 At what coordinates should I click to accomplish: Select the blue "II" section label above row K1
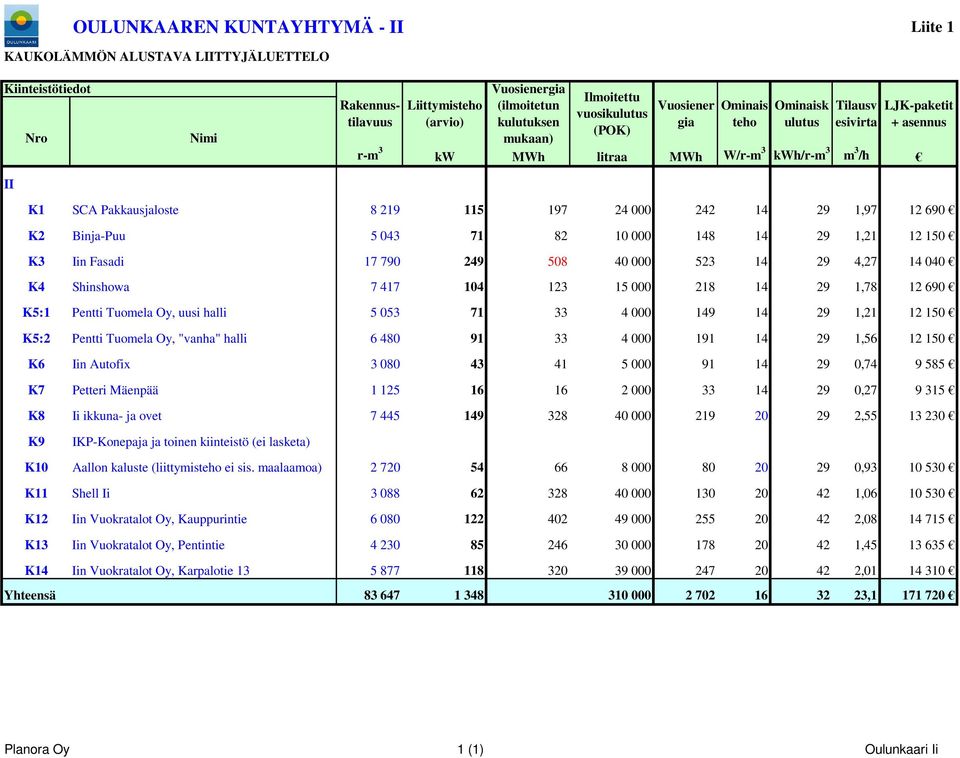point(9,184)
